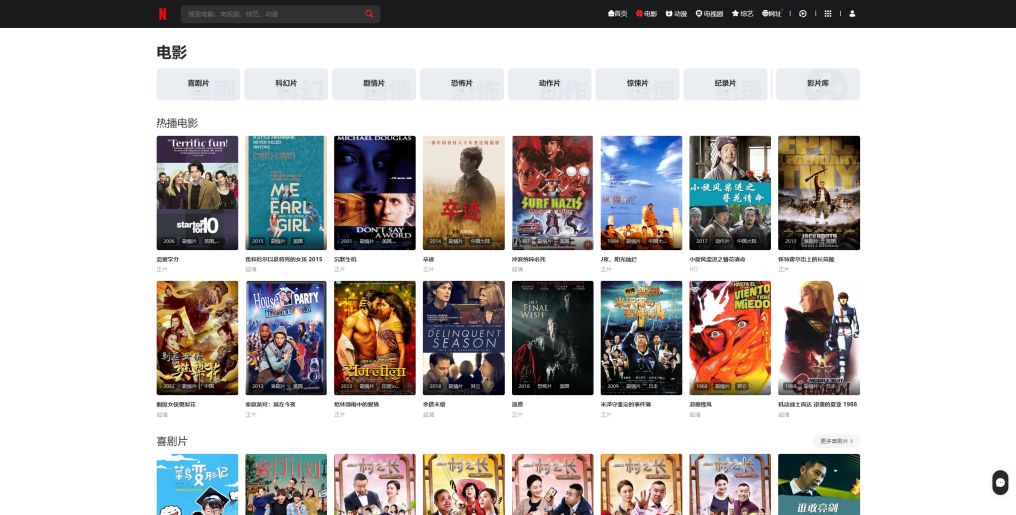Open the user account icon
The height and width of the screenshot is (515, 1016).
click(x=852, y=14)
